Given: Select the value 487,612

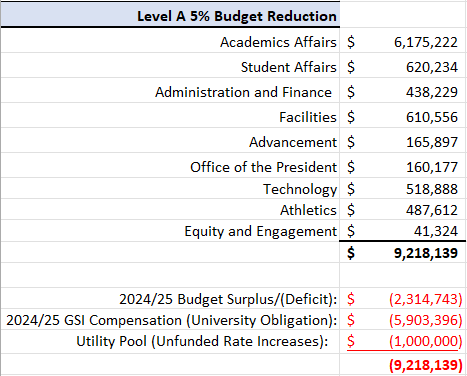Looking at the screenshot, I should (x=432, y=210).
